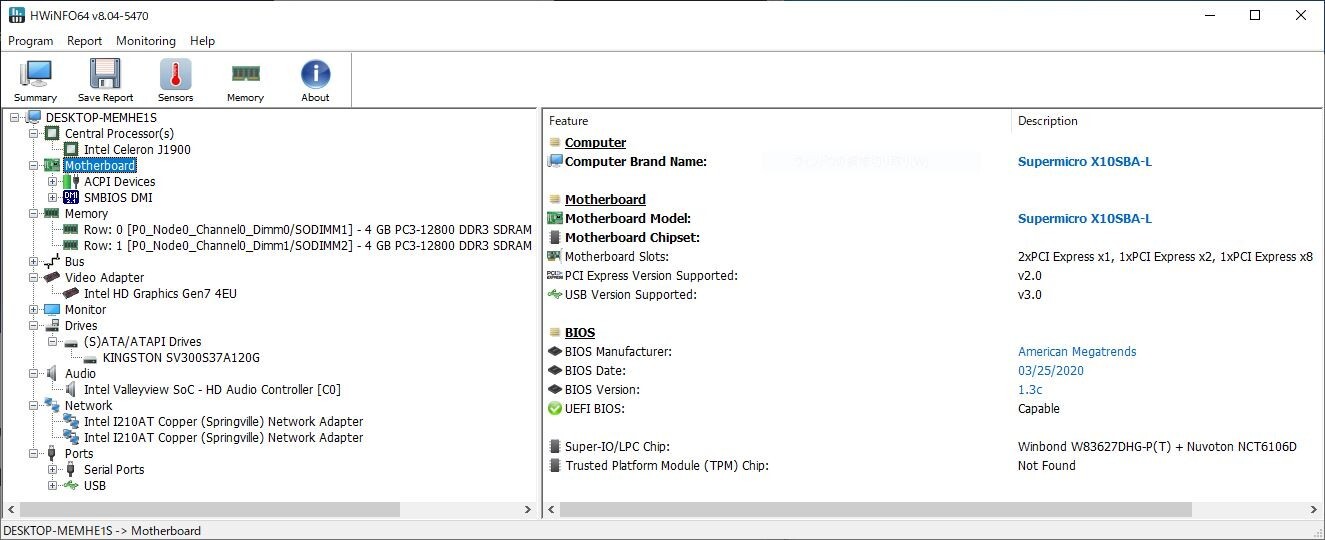Collapse the Motherboard tree node
Viewport: 1325px width, 540px height.
34,165
